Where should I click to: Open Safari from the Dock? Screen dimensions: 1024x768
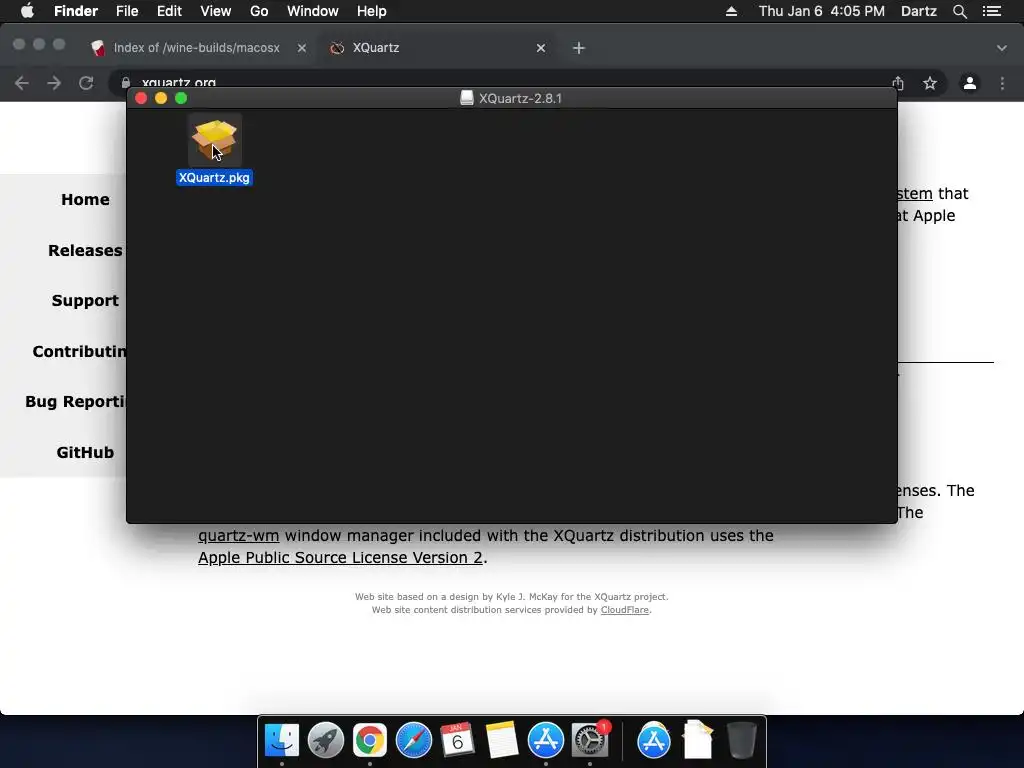pyautogui.click(x=413, y=740)
